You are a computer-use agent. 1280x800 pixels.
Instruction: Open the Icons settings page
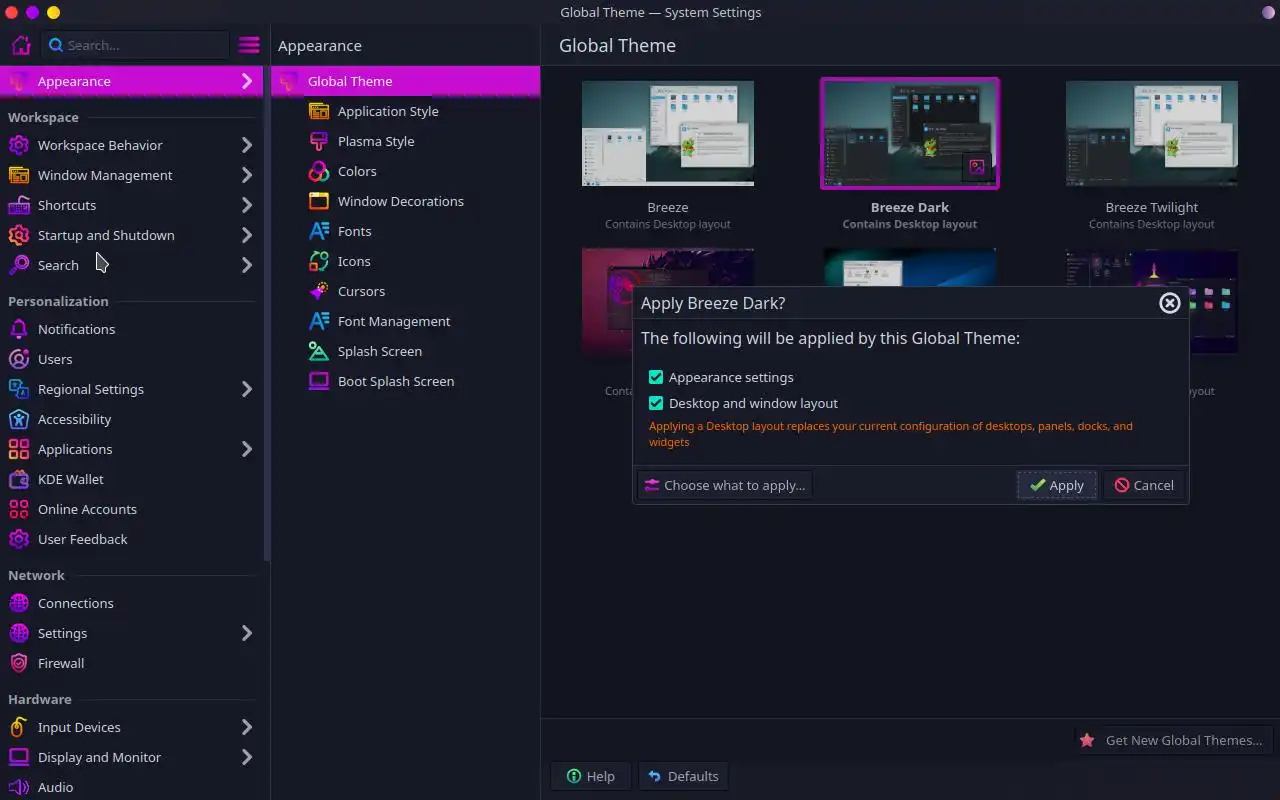tap(405, 261)
